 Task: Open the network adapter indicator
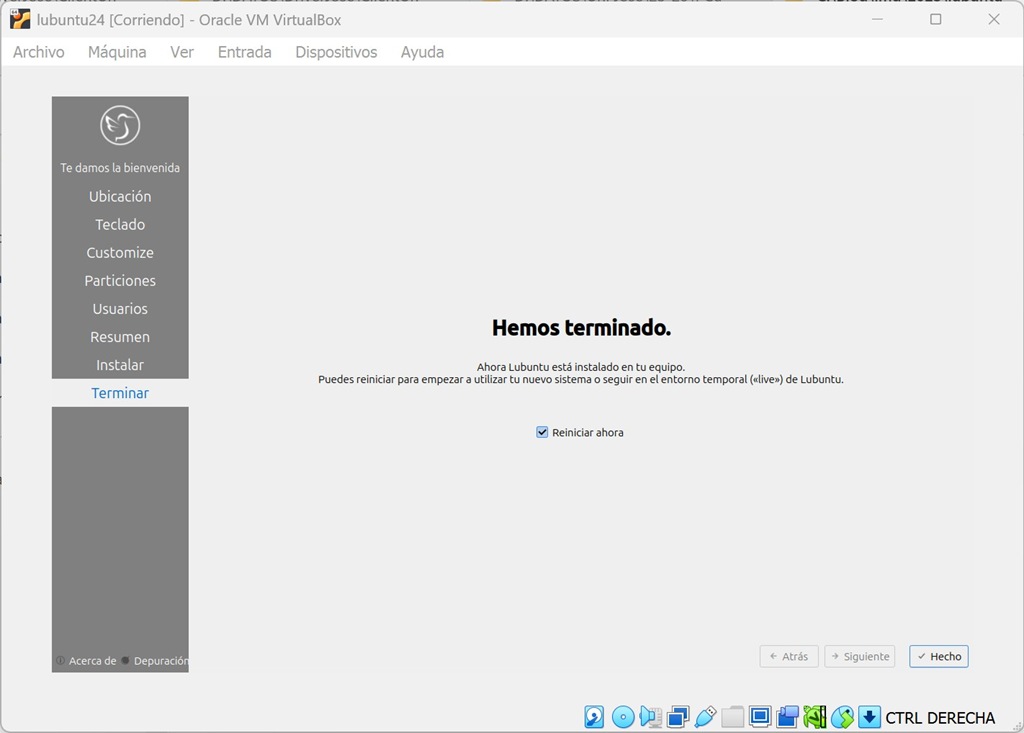[679, 717]
